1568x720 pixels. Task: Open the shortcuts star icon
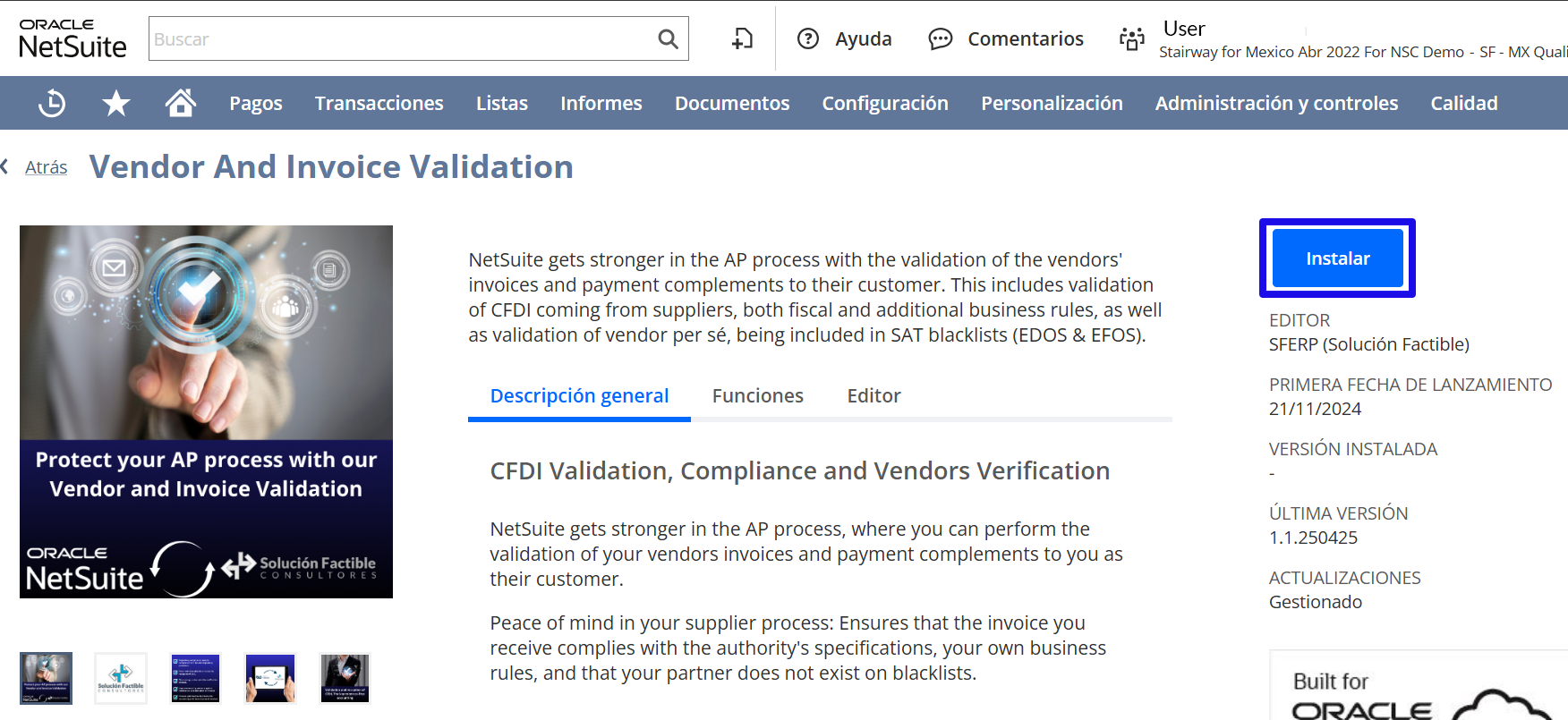point(116,104)
